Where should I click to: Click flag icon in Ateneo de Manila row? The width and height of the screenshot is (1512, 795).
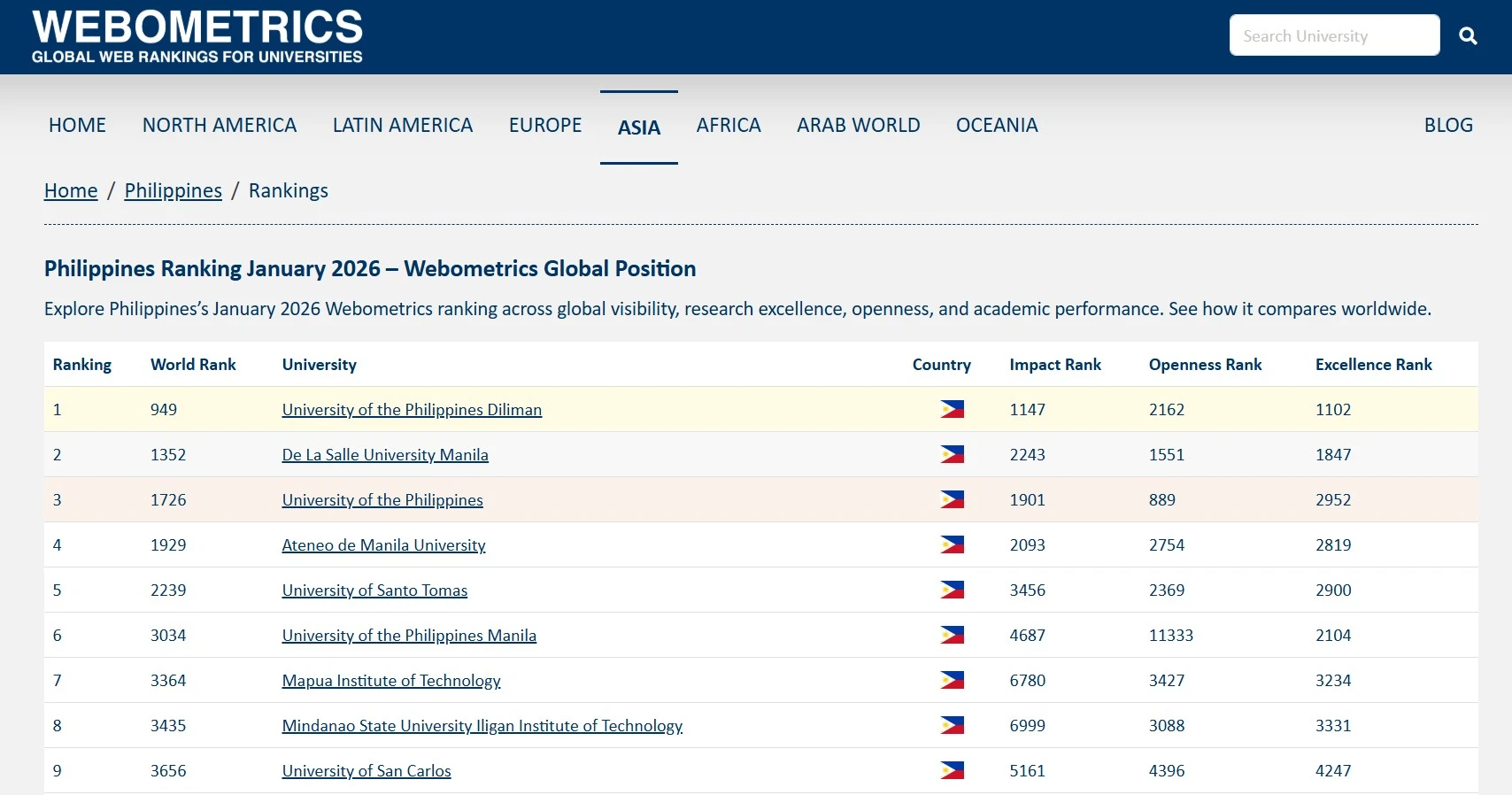coord(953,544)
